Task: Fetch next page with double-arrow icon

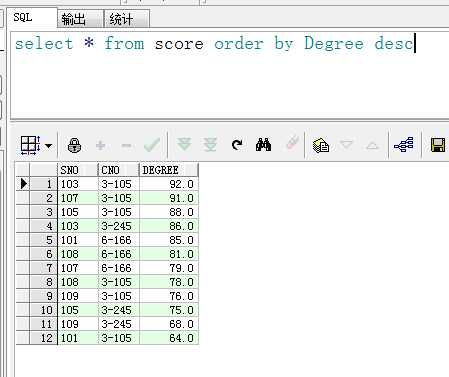Action: (184, 145)
